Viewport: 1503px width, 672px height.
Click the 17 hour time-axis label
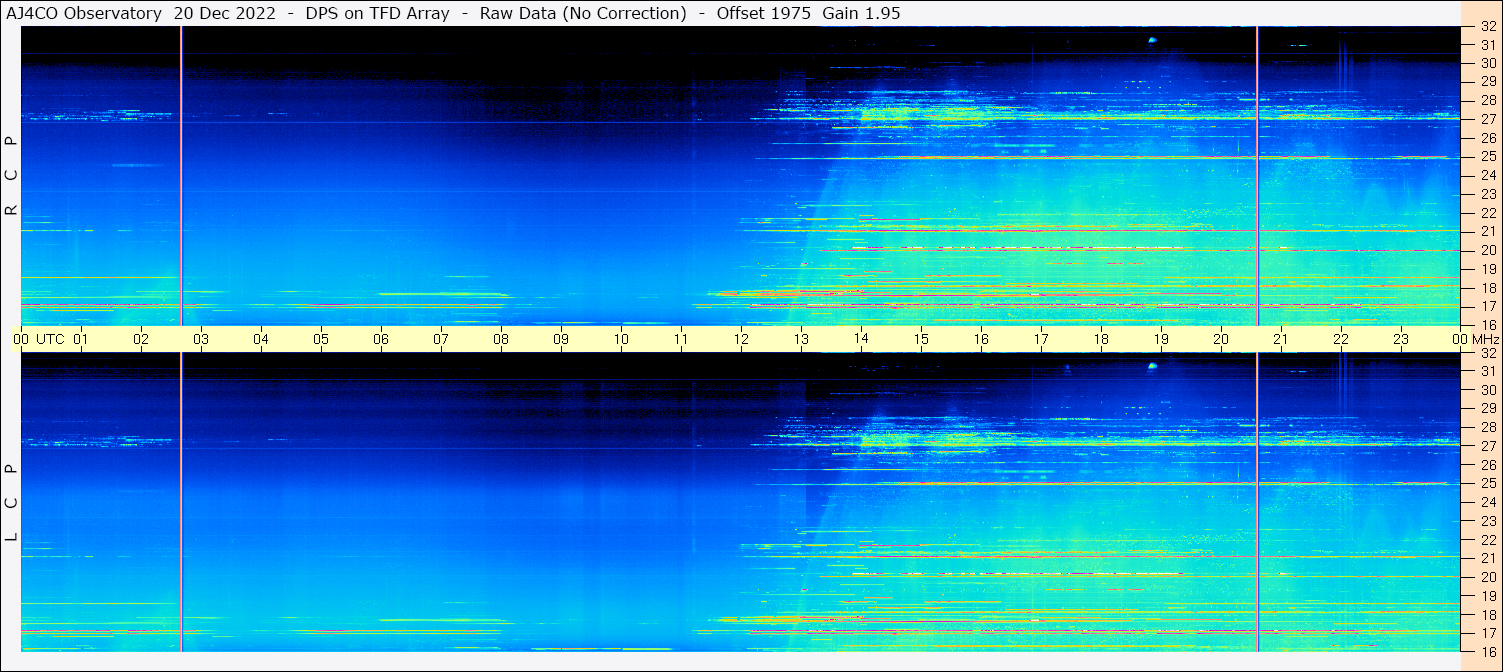click(x=1041, y=339)
